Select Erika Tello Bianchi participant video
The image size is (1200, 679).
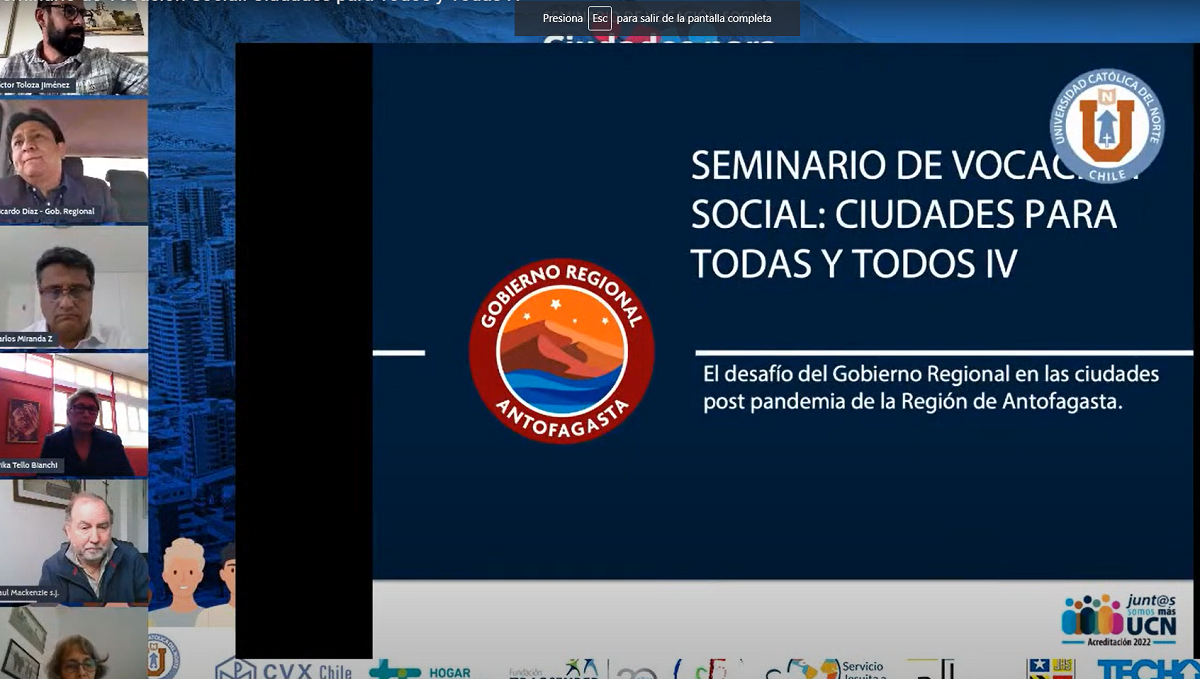tap(74, 414)
